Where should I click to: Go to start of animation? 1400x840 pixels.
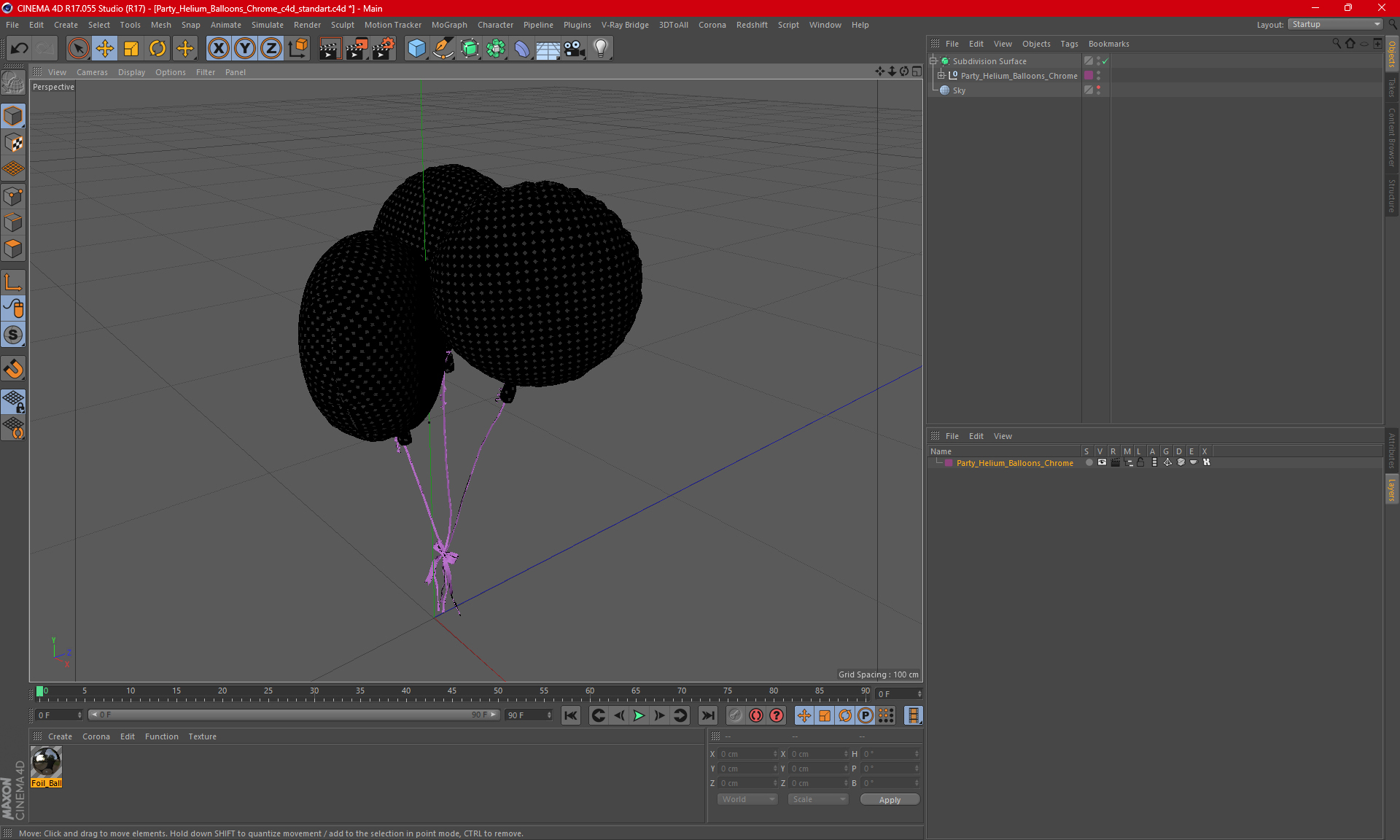[x=571, y=715]
